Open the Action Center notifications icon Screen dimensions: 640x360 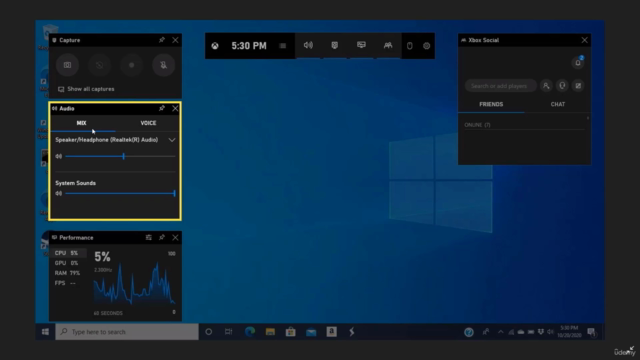pyautogui.click(x=591, y=332)
